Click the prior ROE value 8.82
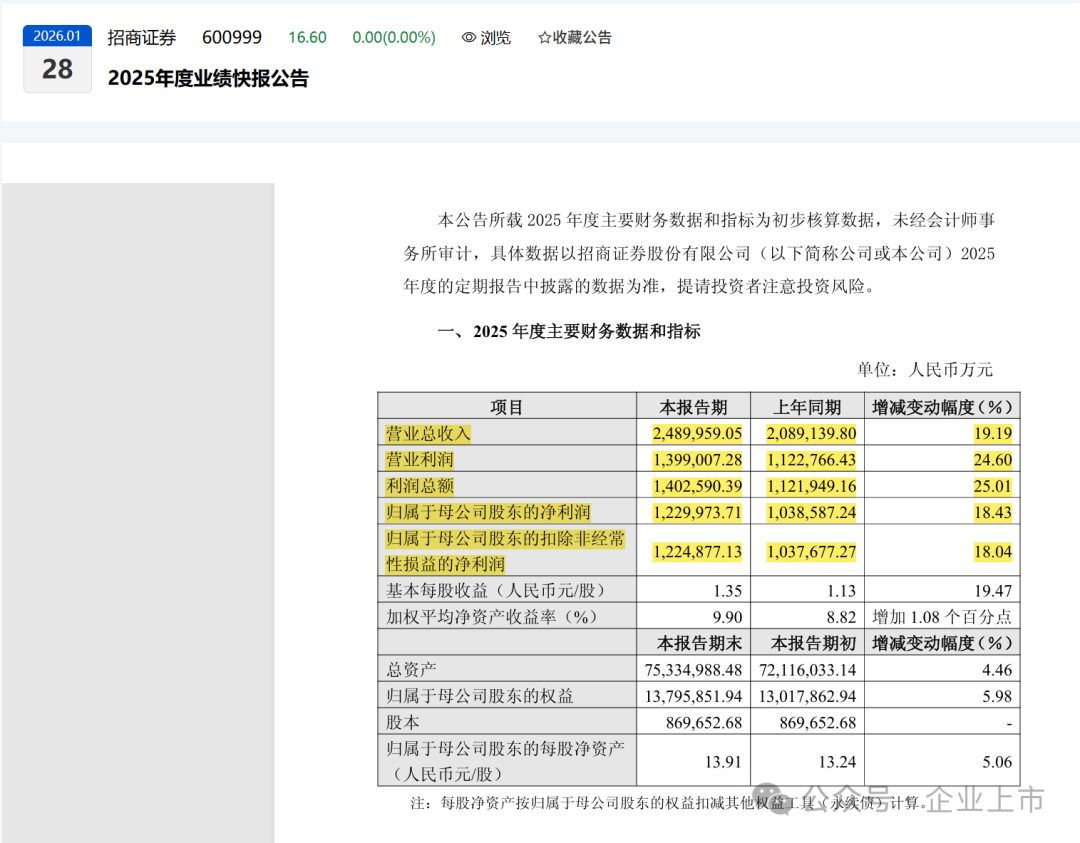1080x843 pixels. 841,616
